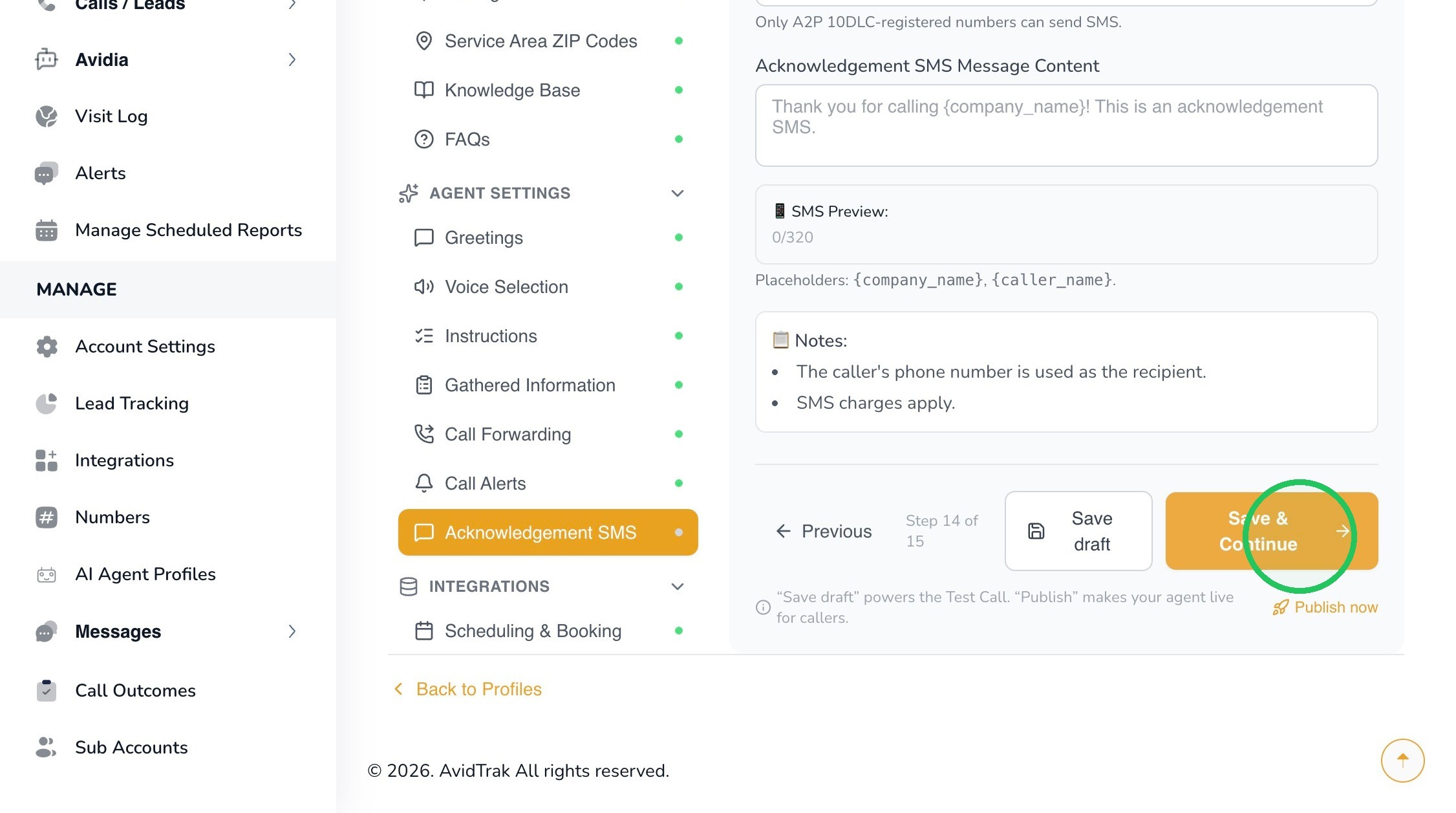Click the info icon beside Save draft note
This screenshot has height=813, width=1456.
click(763, 607)
